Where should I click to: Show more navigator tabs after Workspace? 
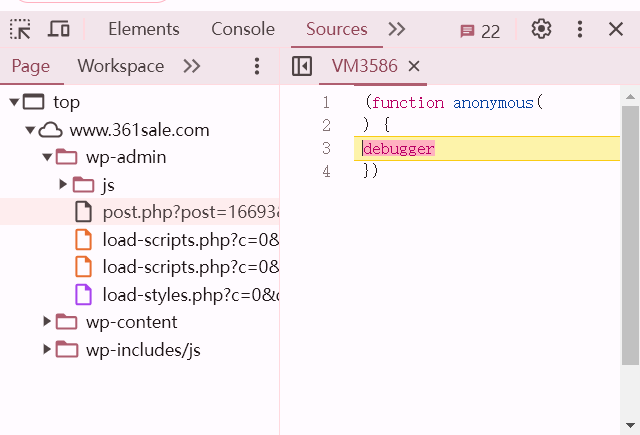[x=192, y=66]
